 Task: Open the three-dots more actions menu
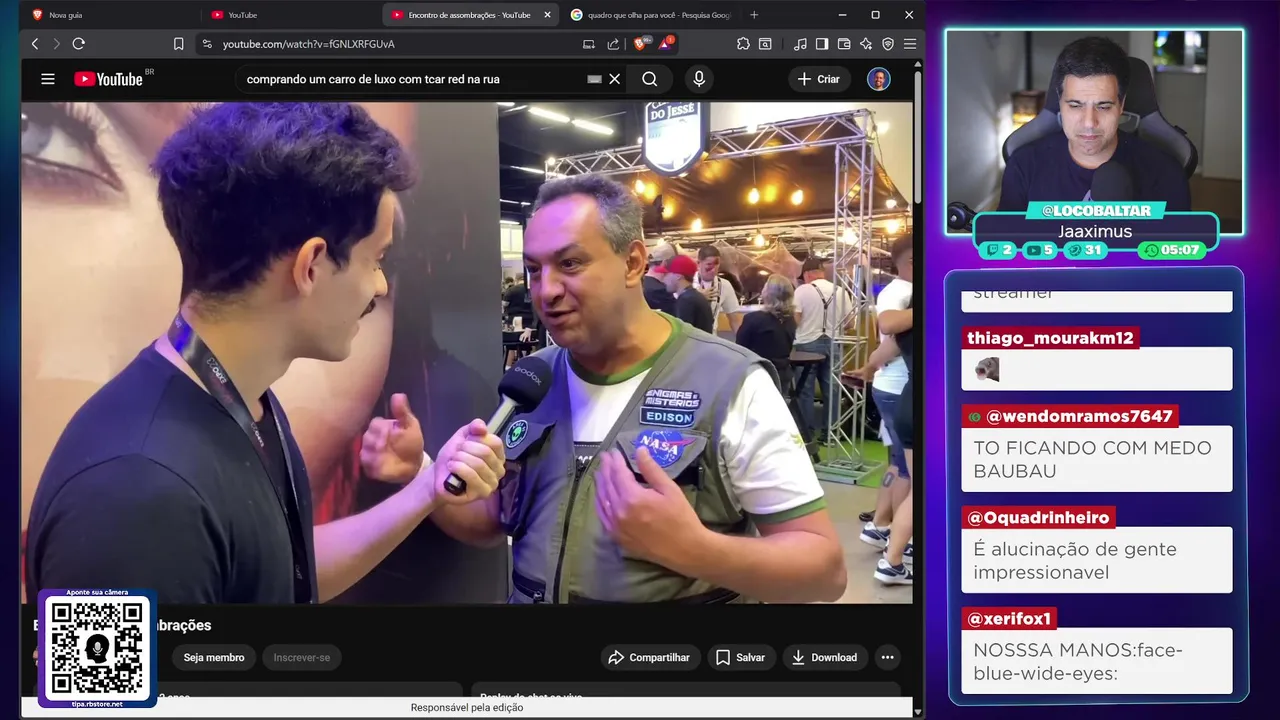[887, 657]
